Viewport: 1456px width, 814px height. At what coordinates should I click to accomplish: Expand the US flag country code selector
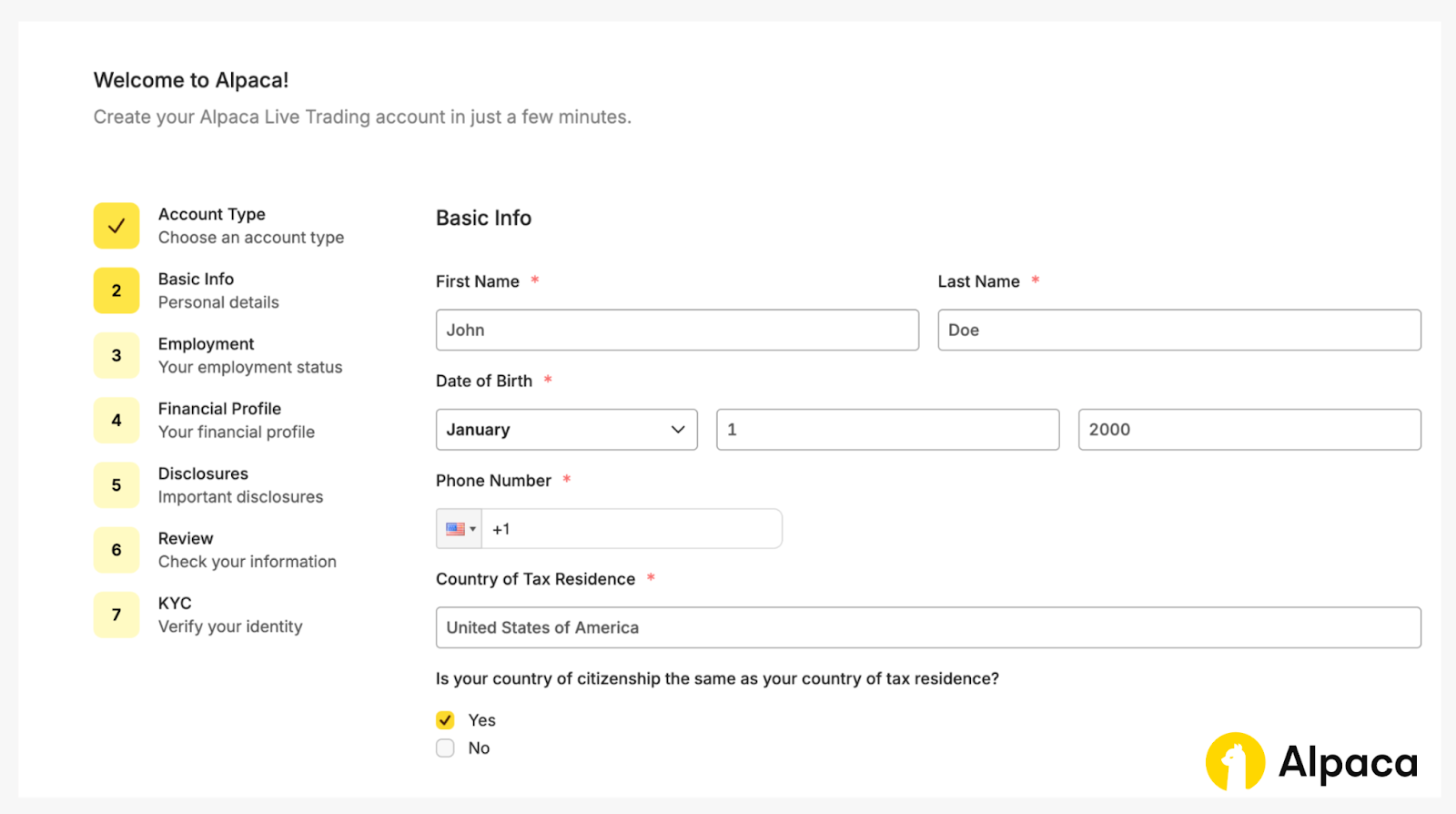[x=460, y=529]
